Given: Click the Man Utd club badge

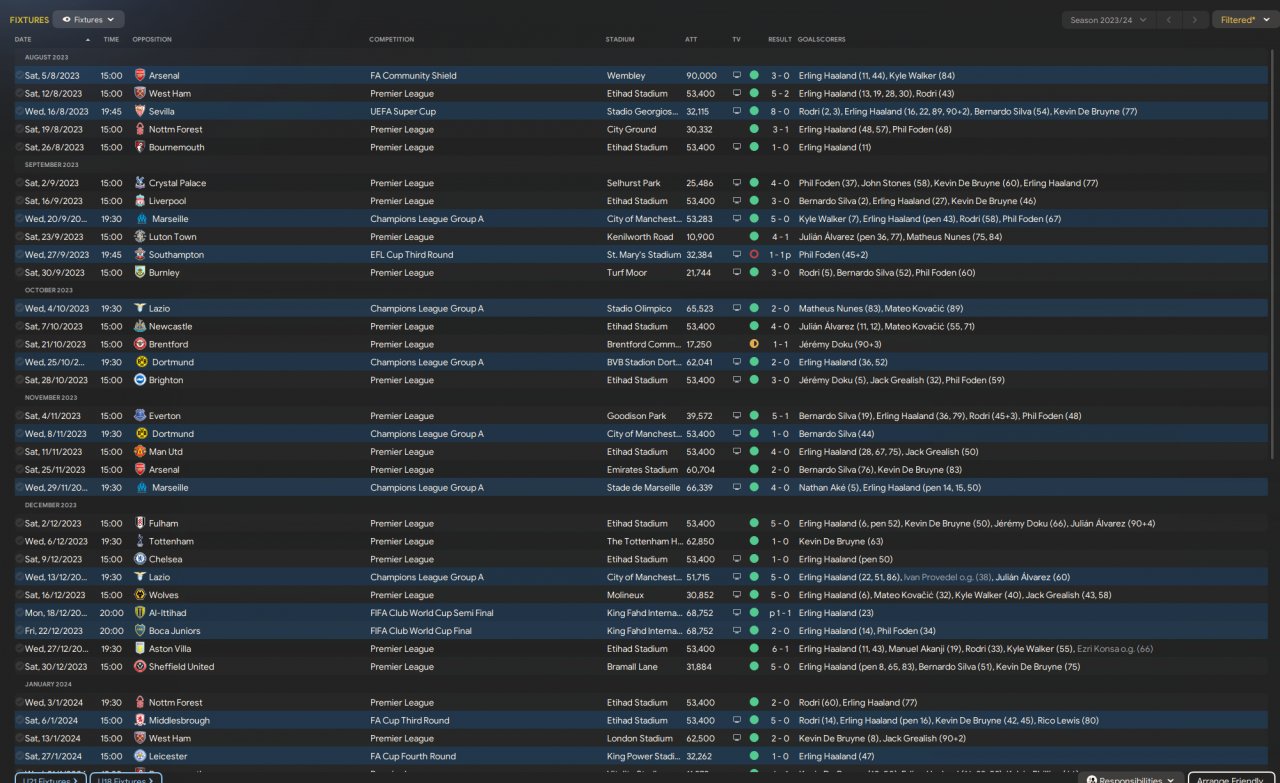Looking at the screenshot, I should 140,452.
